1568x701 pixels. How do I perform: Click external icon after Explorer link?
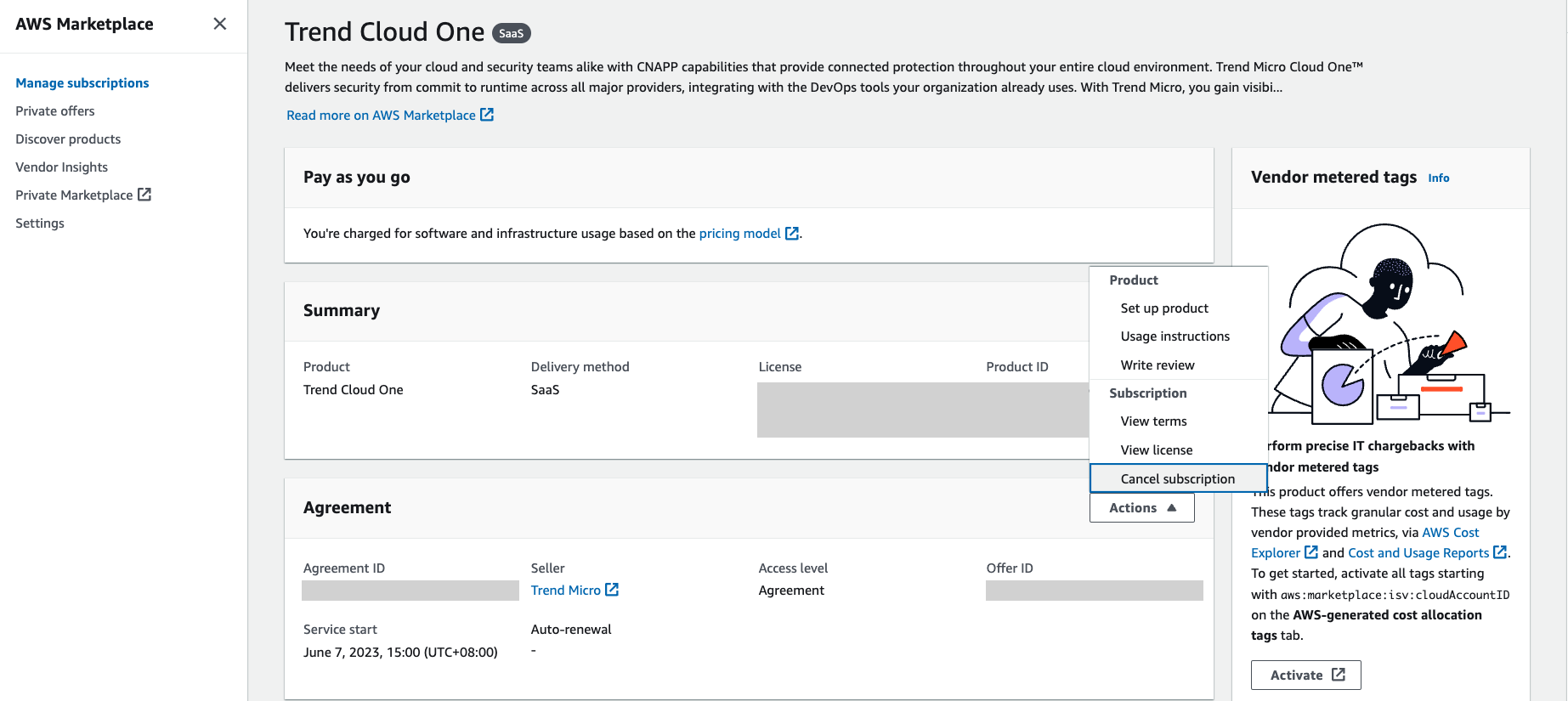(x=1311, y=552)
